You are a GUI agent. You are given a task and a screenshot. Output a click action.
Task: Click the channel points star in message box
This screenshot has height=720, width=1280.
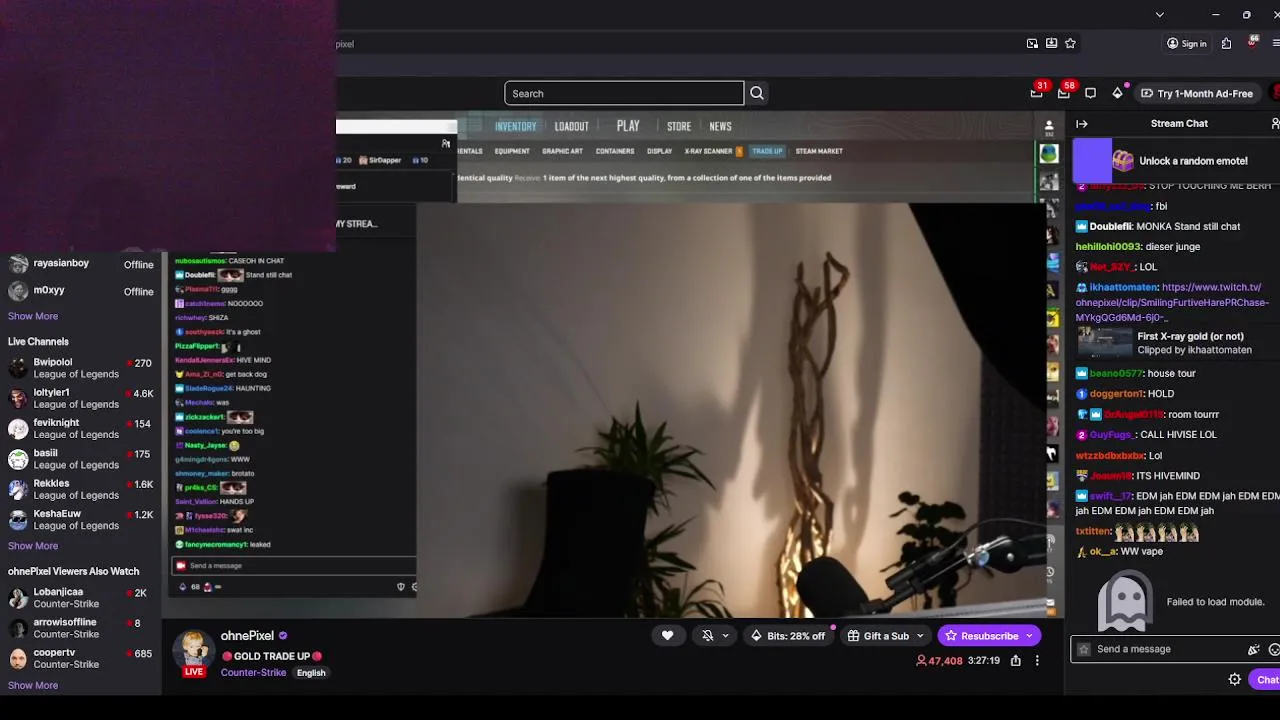tap(1084, 649)
